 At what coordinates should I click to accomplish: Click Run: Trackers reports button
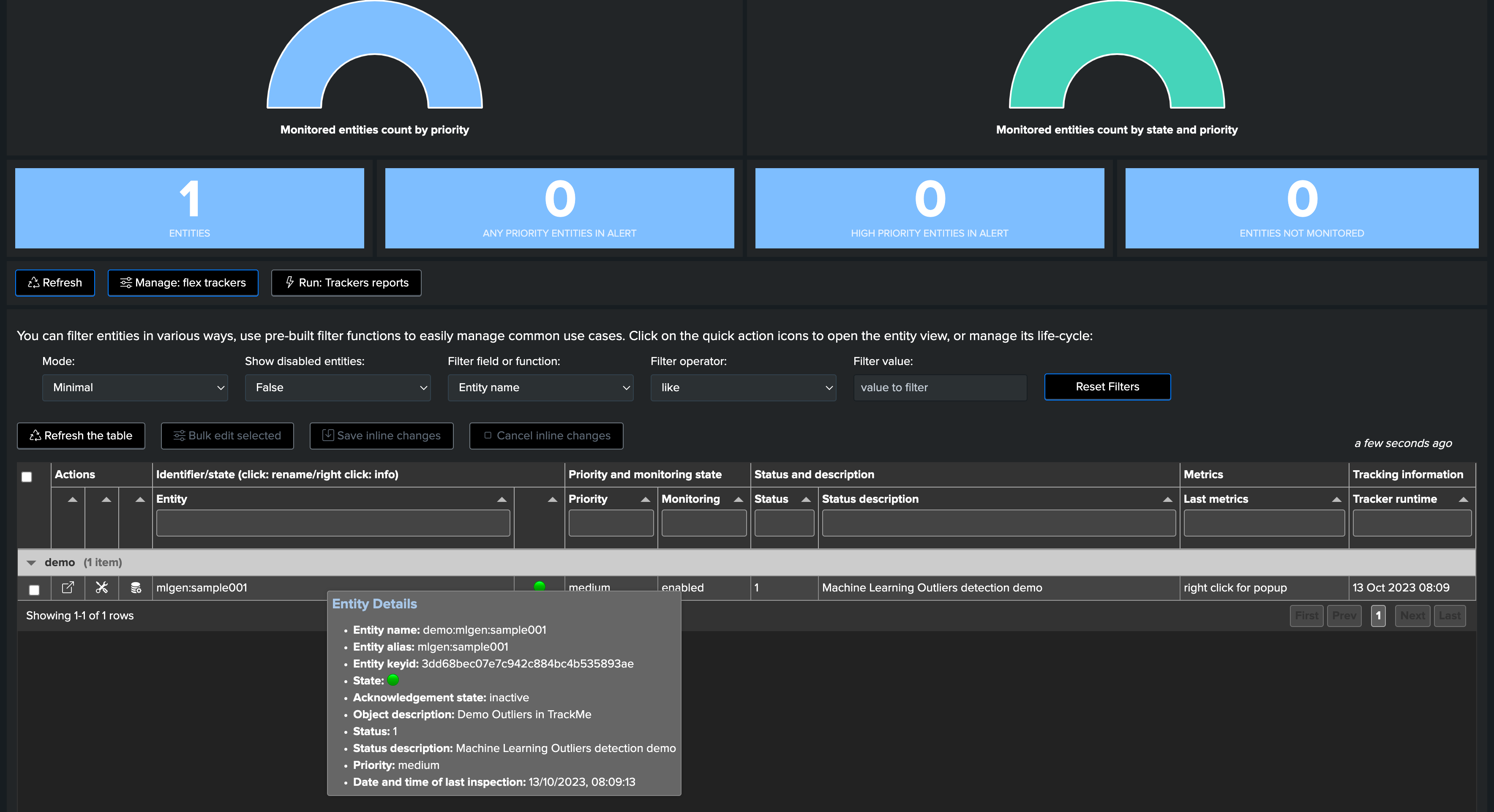[346, 283]
